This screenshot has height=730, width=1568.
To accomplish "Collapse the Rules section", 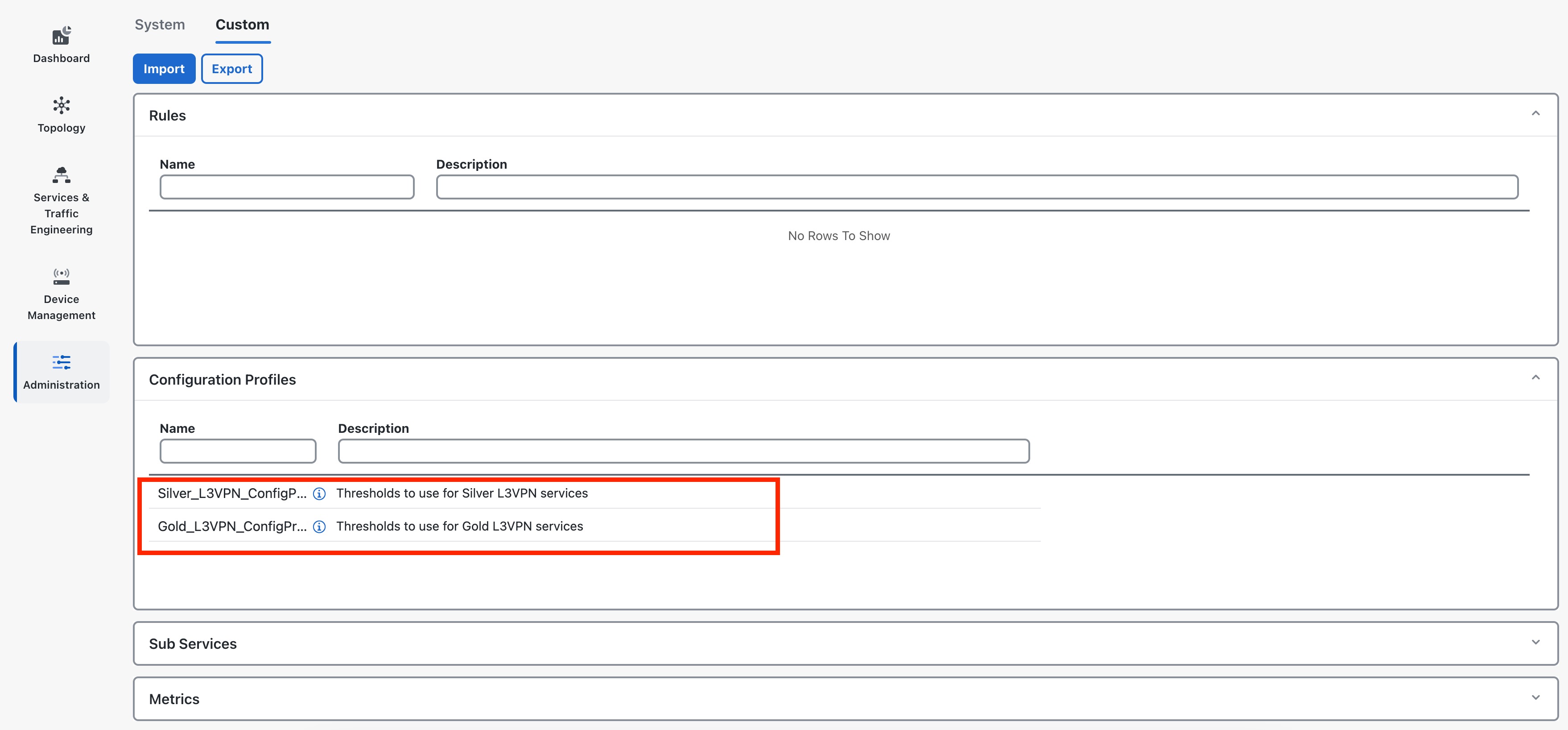I will 1535,112.
